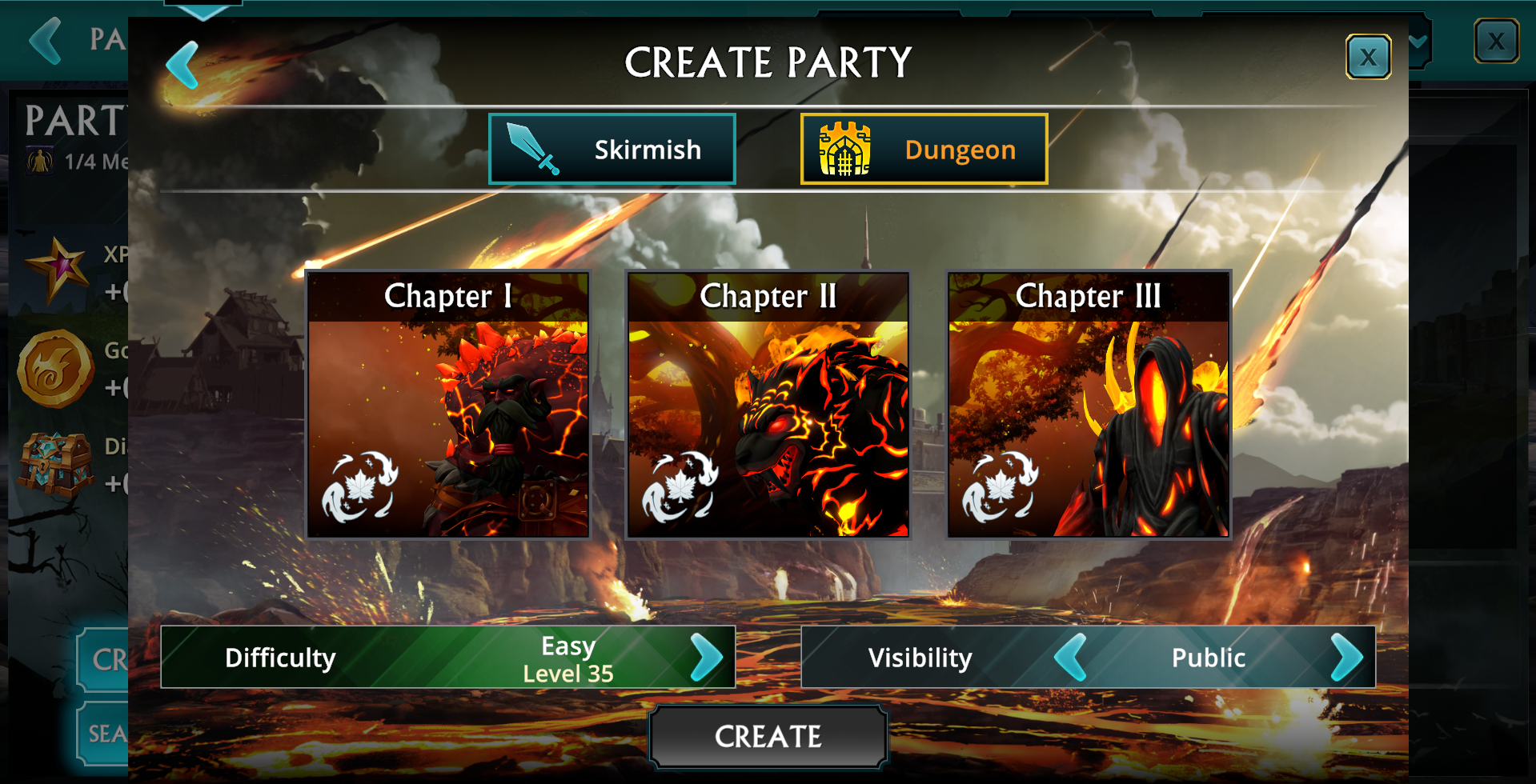
Task: Click the blue back arrow in Create Party
Action: click(182, 65)
